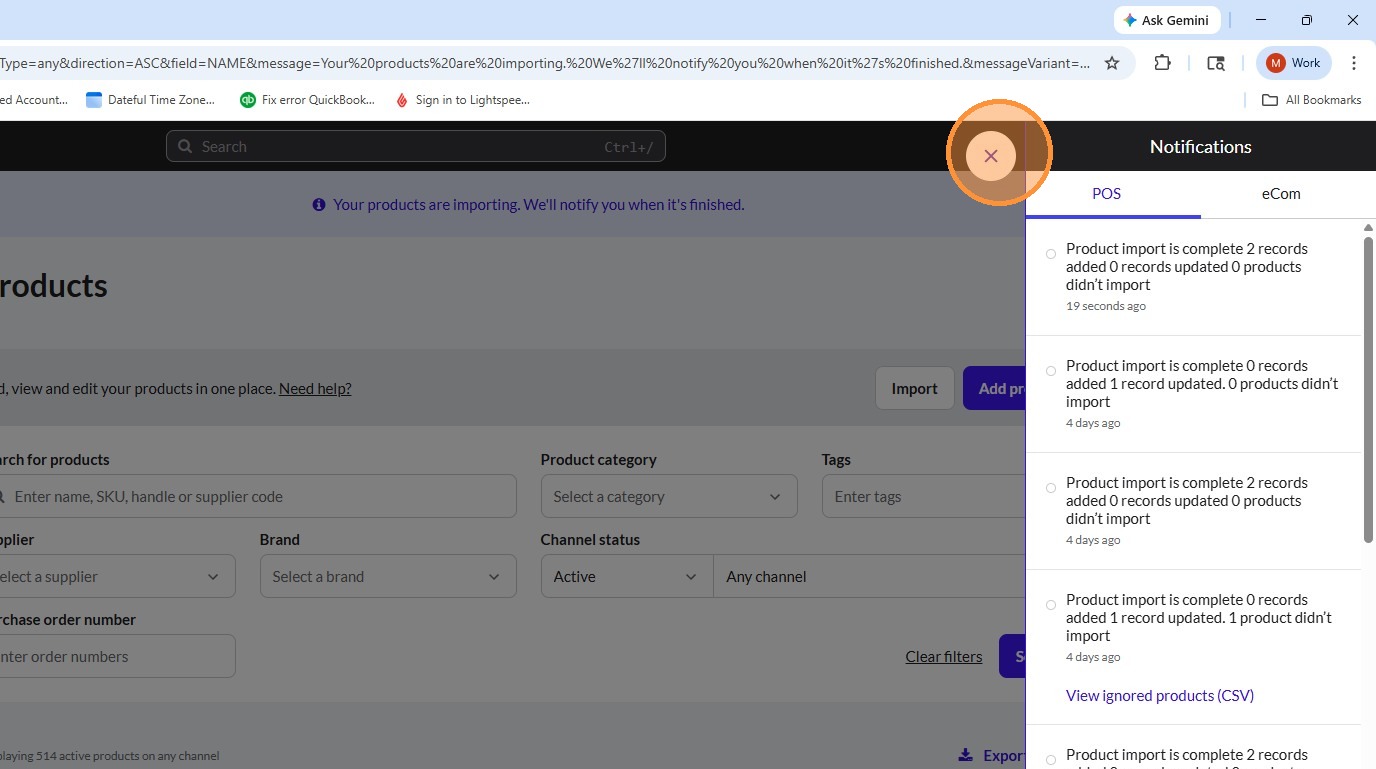Mark the 19 seconds ago notification as read

tap(1051, 254)
